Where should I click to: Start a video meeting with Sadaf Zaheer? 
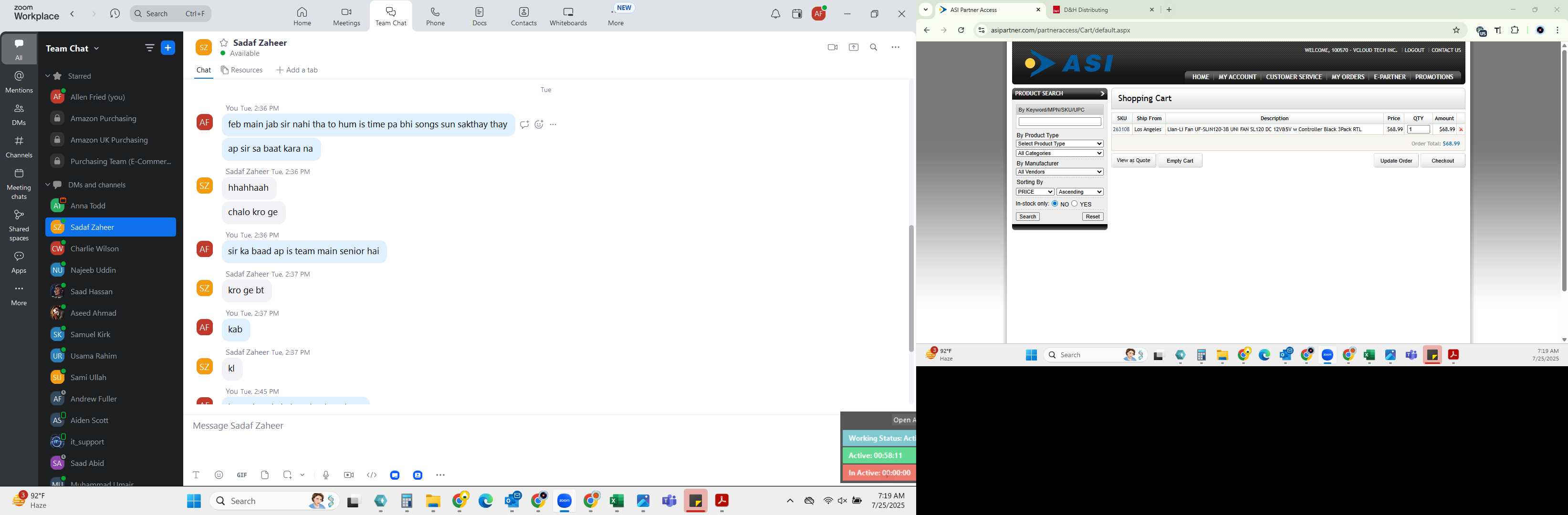pos(833,47)
